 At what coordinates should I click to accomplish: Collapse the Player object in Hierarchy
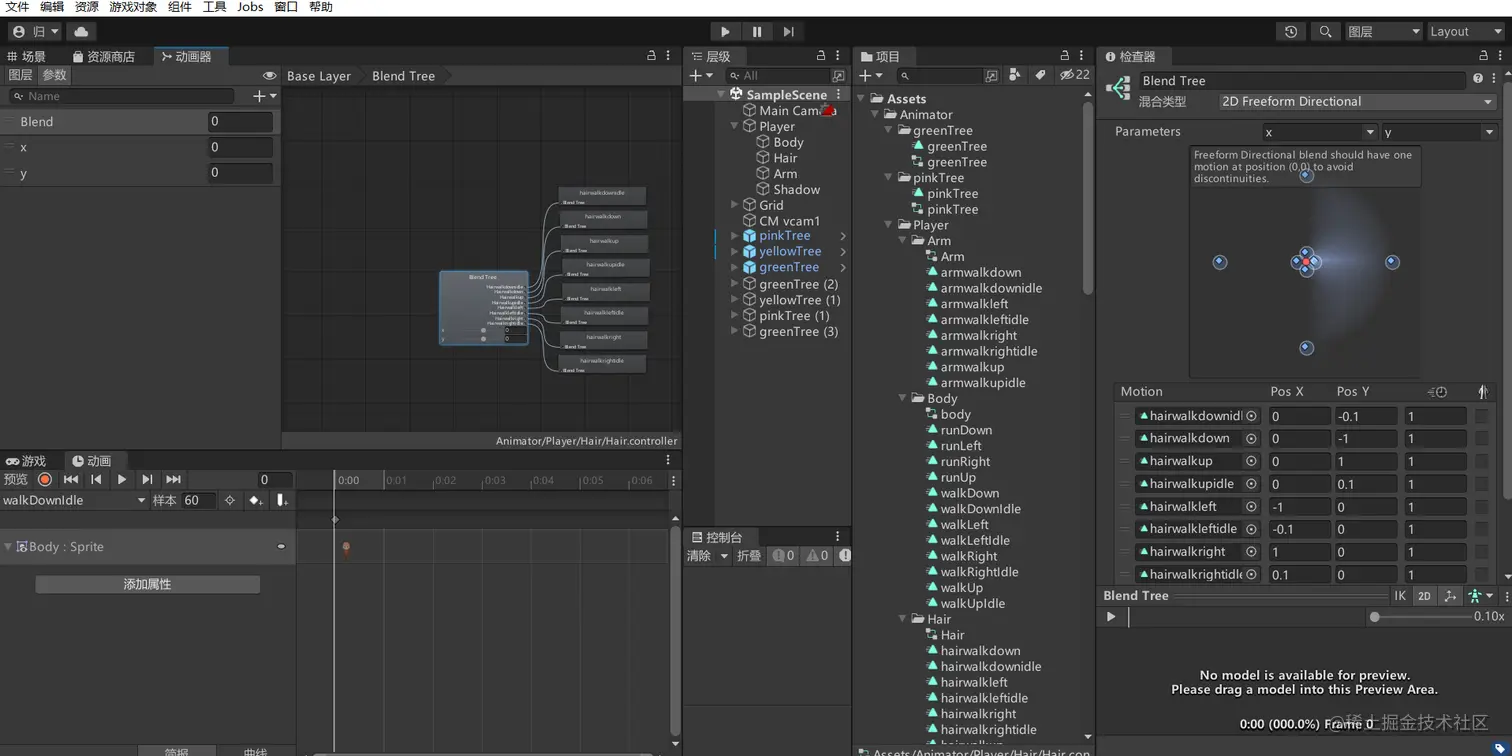point(735,127)
